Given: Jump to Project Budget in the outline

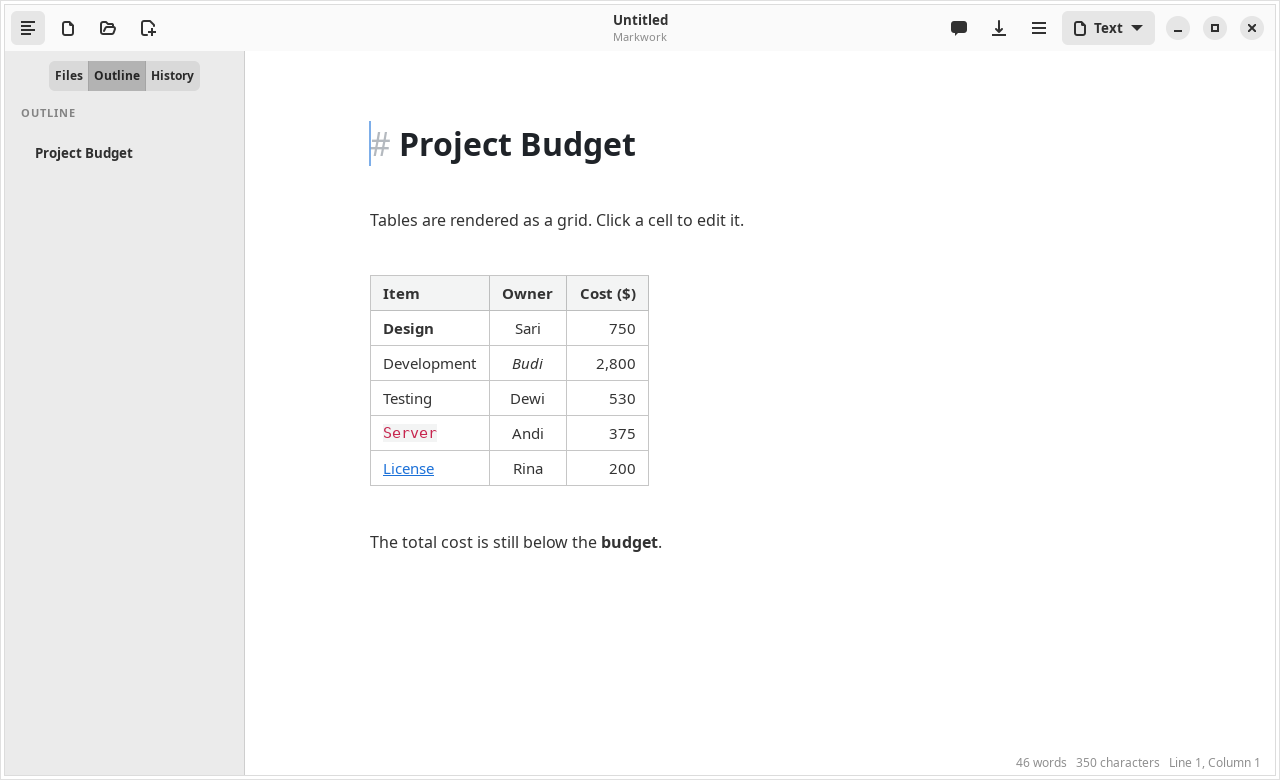Looking at the screenshot, I should point(84,153).
